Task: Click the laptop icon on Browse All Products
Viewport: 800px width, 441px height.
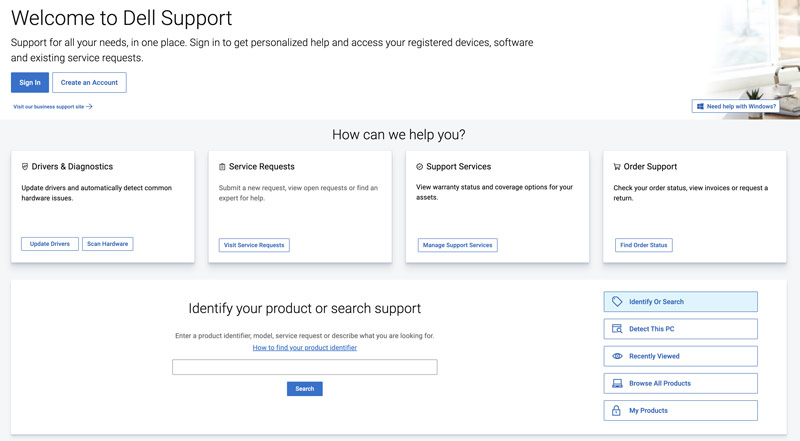Action: (x=617, y=383)
